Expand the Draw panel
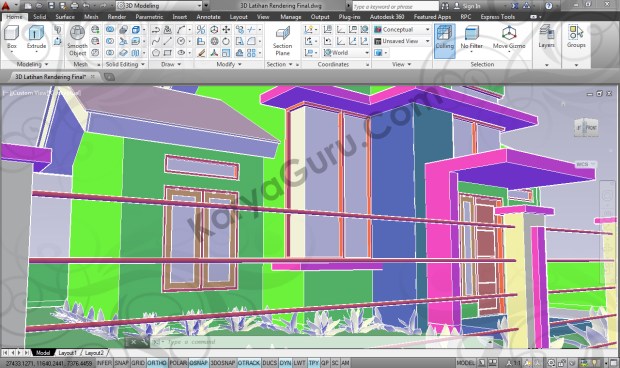The image size is (620, 368). (x=171, y=64)
